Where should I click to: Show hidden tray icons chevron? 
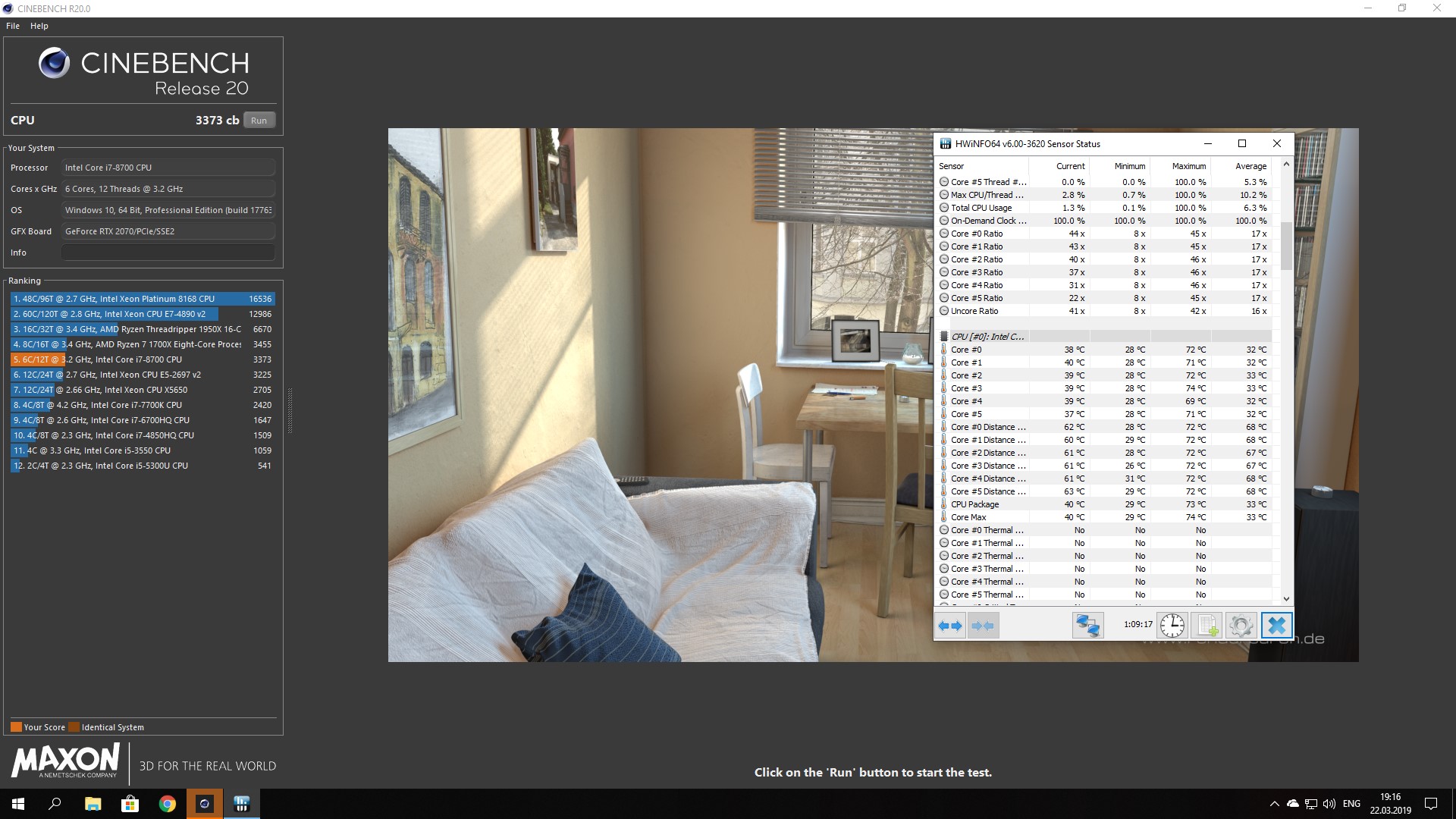1274,804
